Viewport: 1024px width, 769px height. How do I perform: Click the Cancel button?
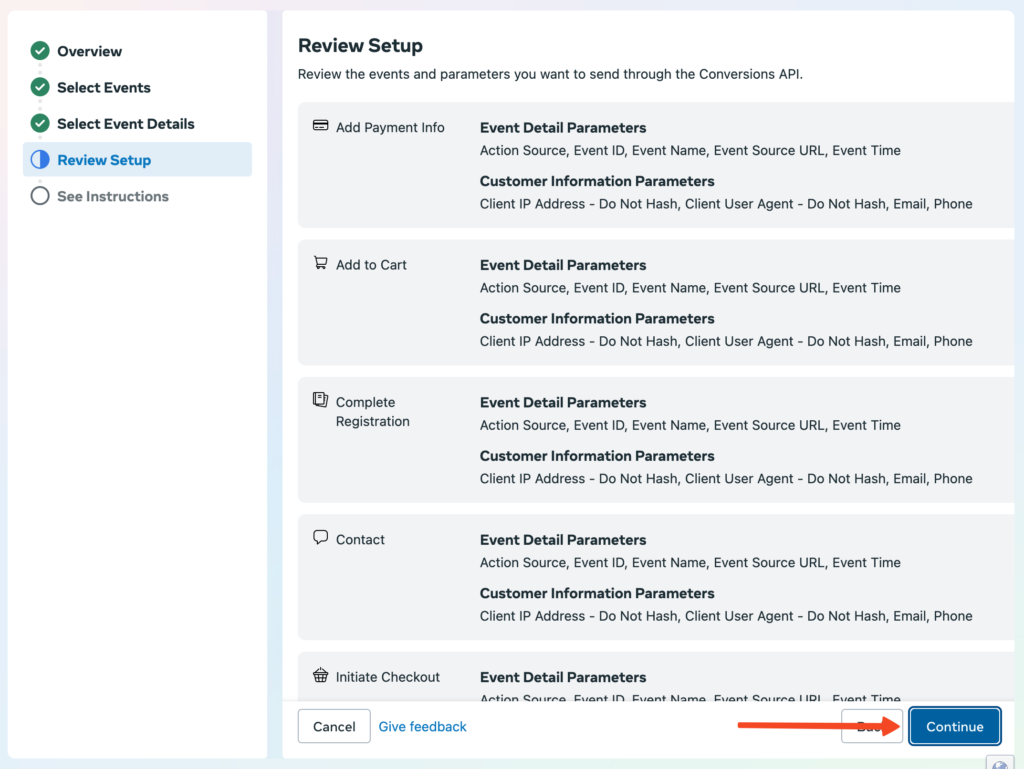click(334, 726)
